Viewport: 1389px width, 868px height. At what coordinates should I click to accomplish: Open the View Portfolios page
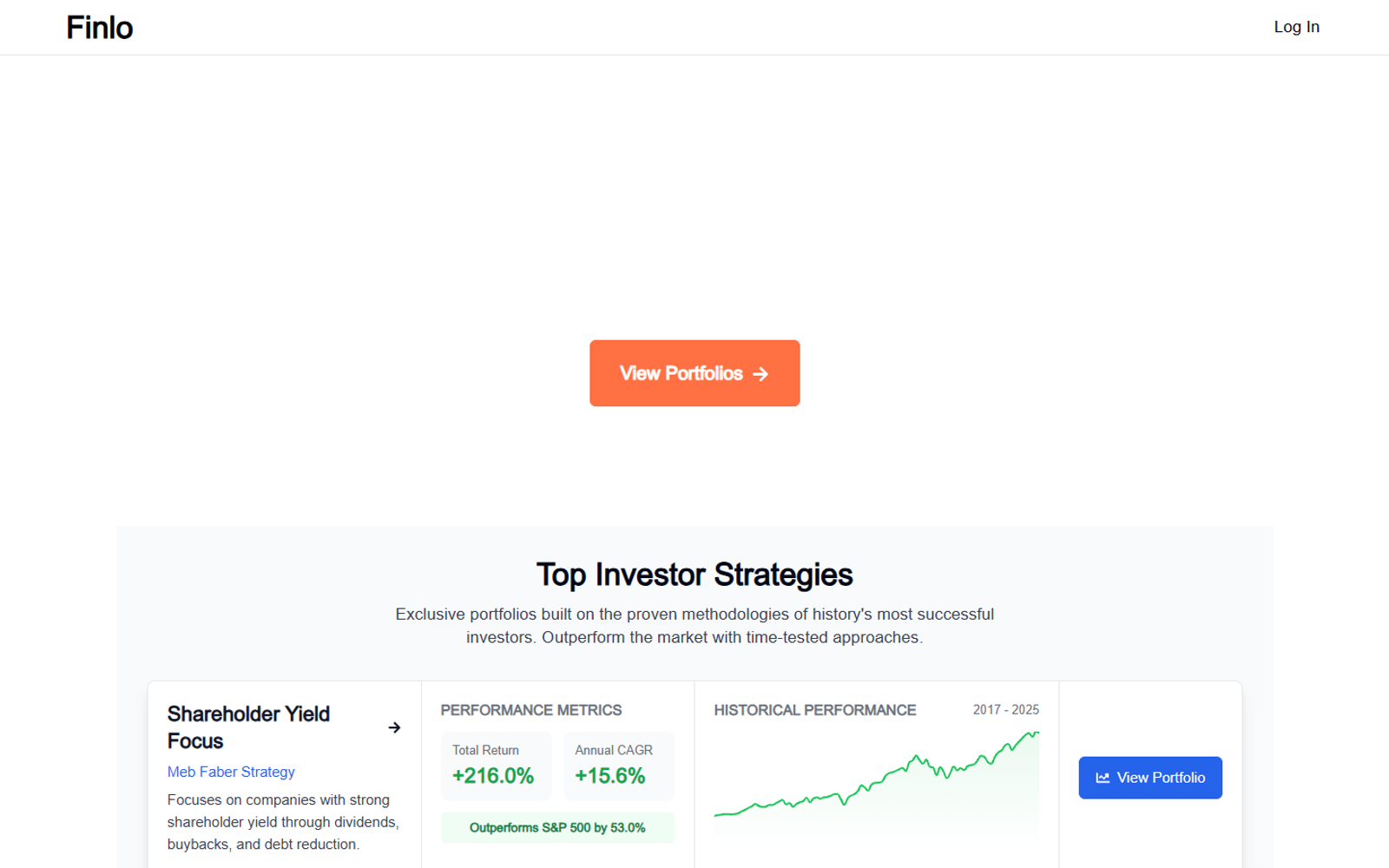(694, 373)
